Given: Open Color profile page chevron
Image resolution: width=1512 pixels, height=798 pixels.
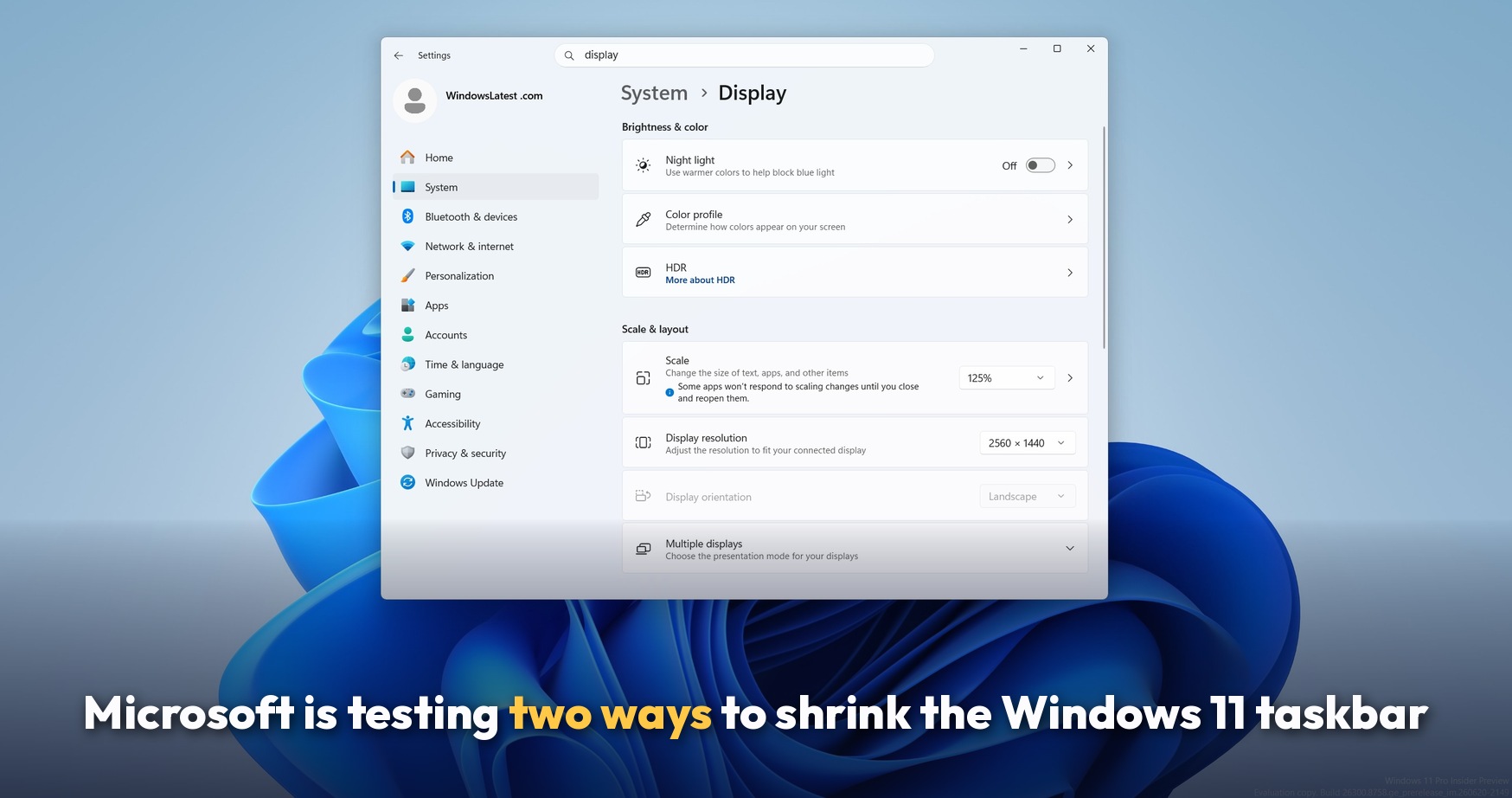Looking at the screenshot, I should point(1070,220).
